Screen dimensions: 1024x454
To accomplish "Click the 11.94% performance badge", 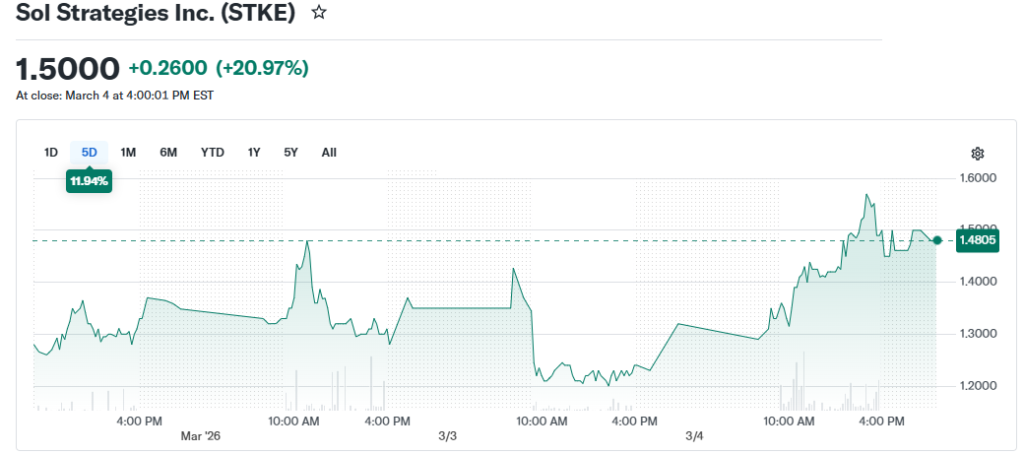I will pyautogui.click(x=89, y=181).
